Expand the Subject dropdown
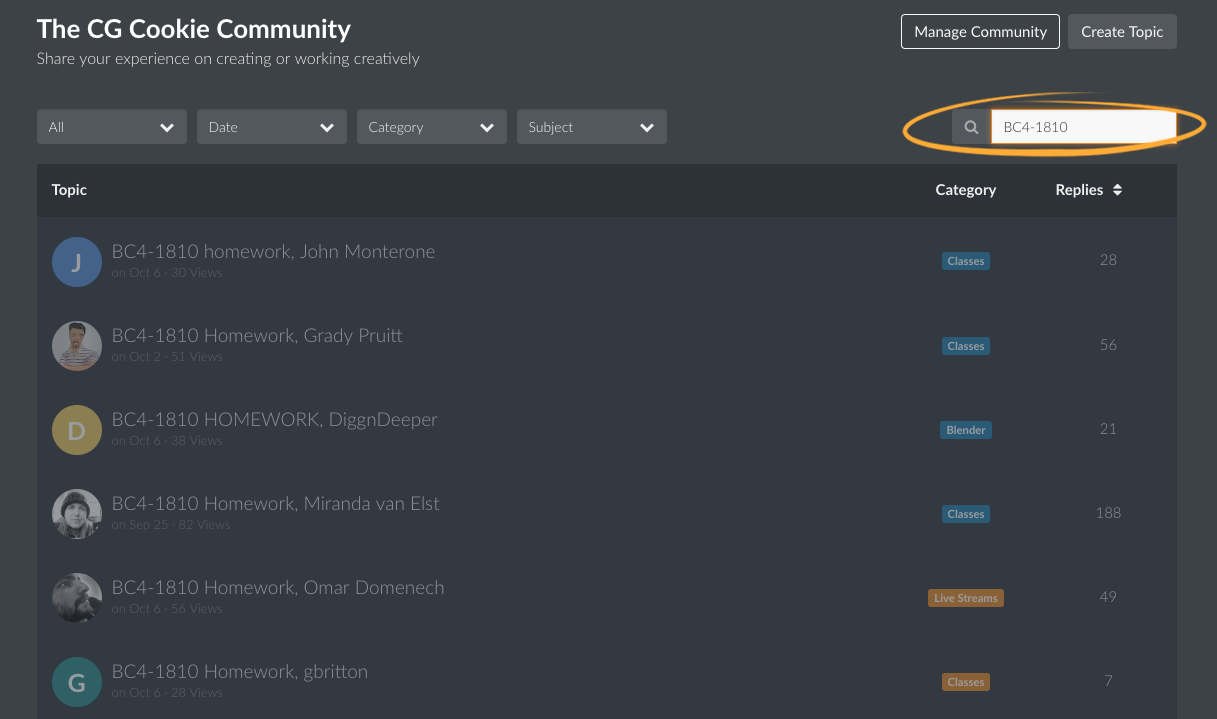Image resolution: width=1217 pixels, height=719 pixels. pos(591,126)
